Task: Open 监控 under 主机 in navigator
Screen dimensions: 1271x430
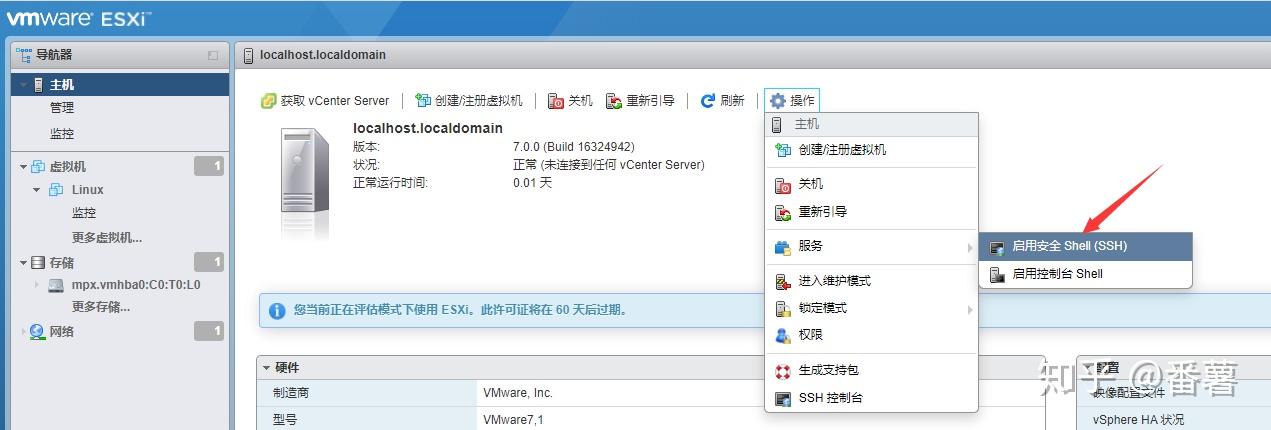Action: [62, 134]
